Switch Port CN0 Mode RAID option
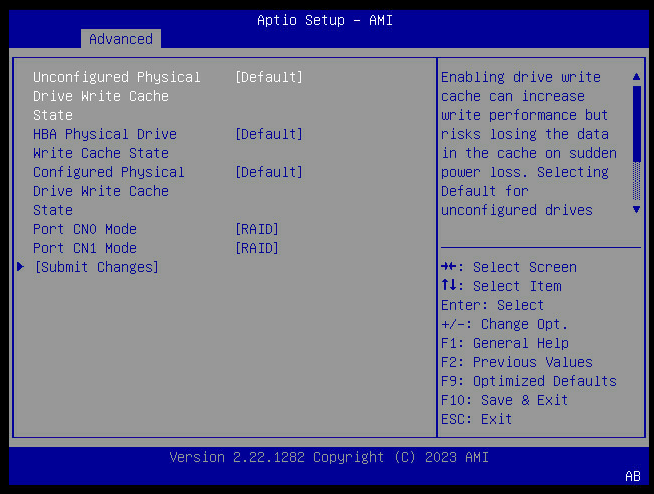654x494 pixels. [256, 229]
